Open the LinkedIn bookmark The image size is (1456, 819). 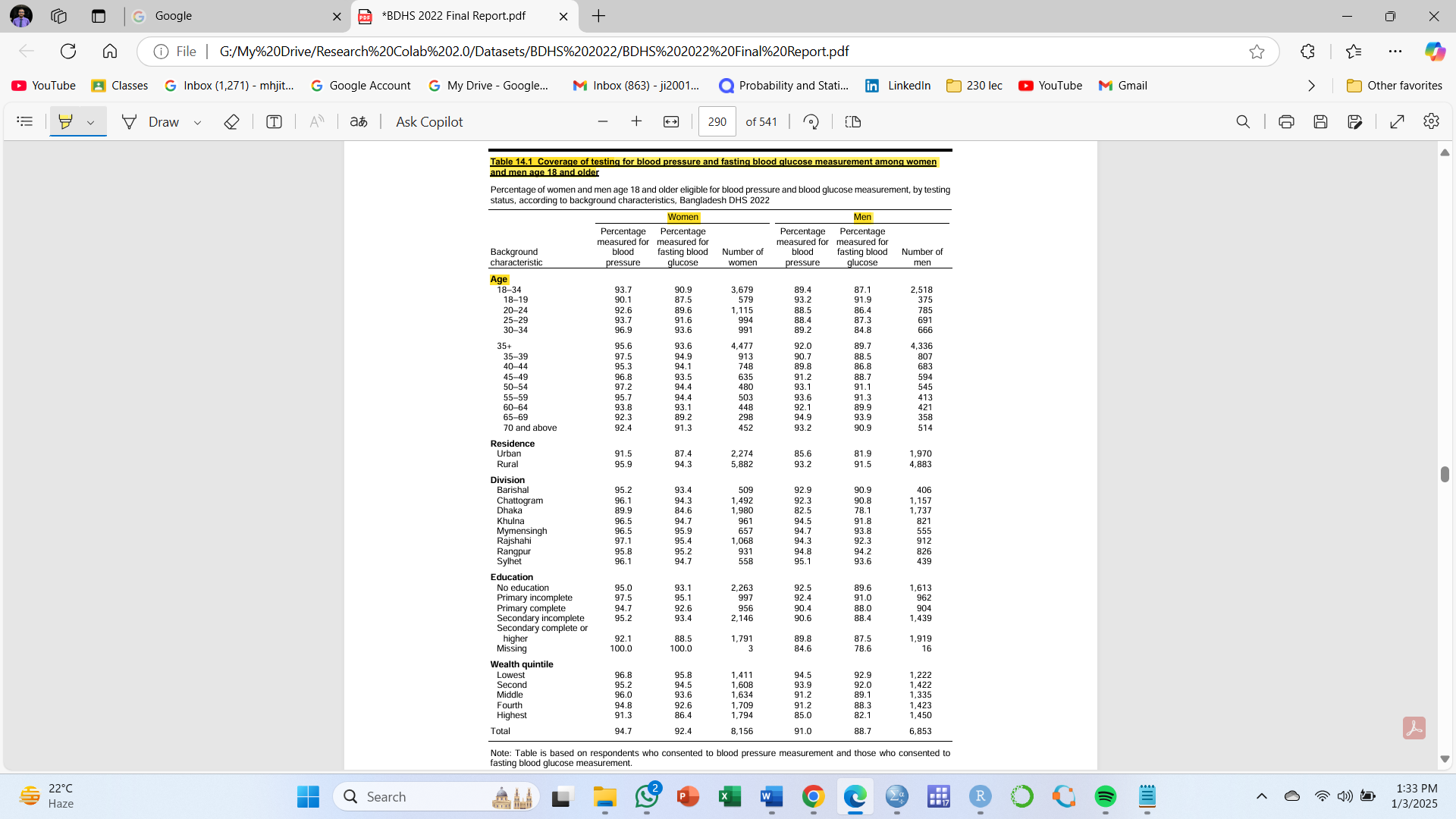[x=899, y=86]
